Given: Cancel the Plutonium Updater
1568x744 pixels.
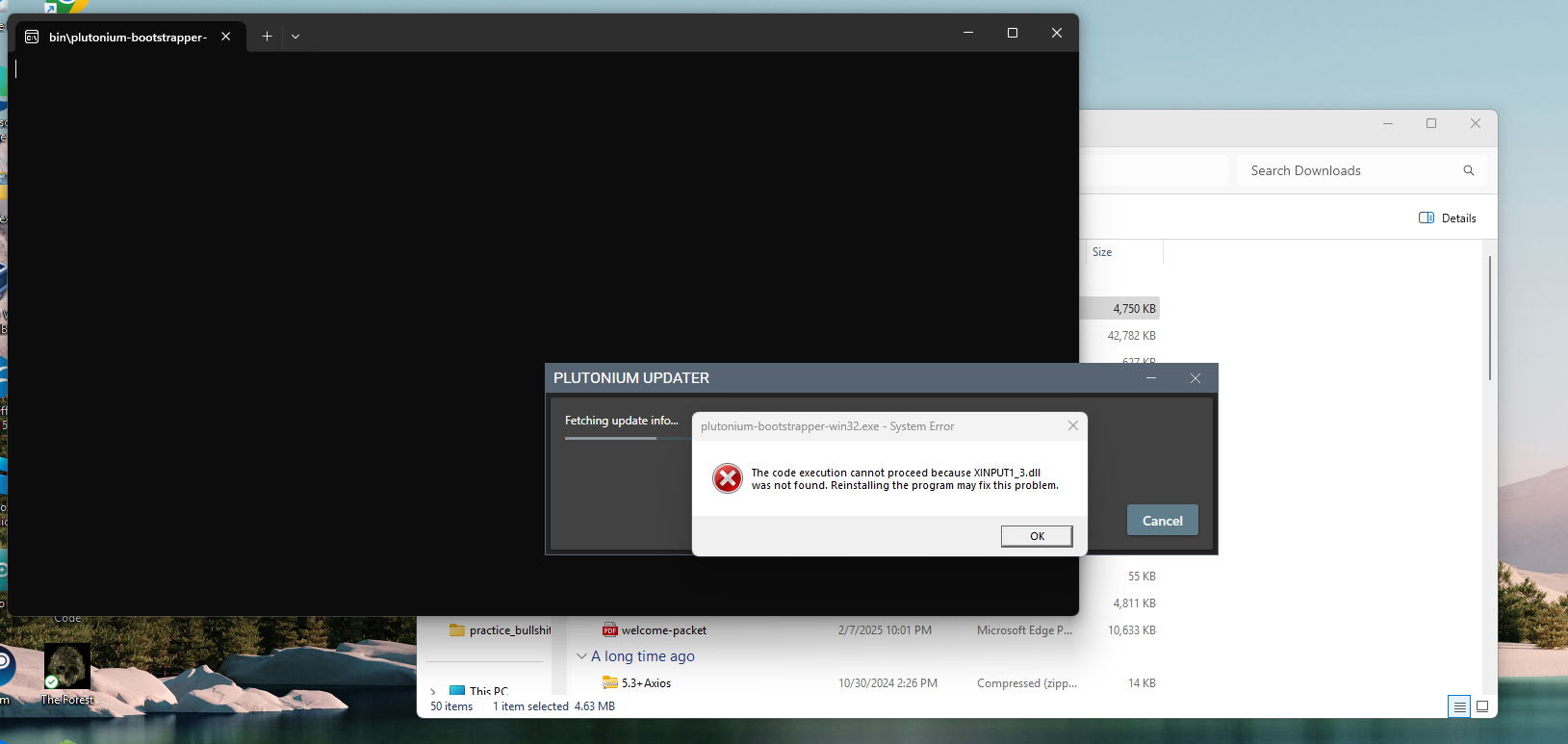Looking at the screenshot, I should point(1162,521).
